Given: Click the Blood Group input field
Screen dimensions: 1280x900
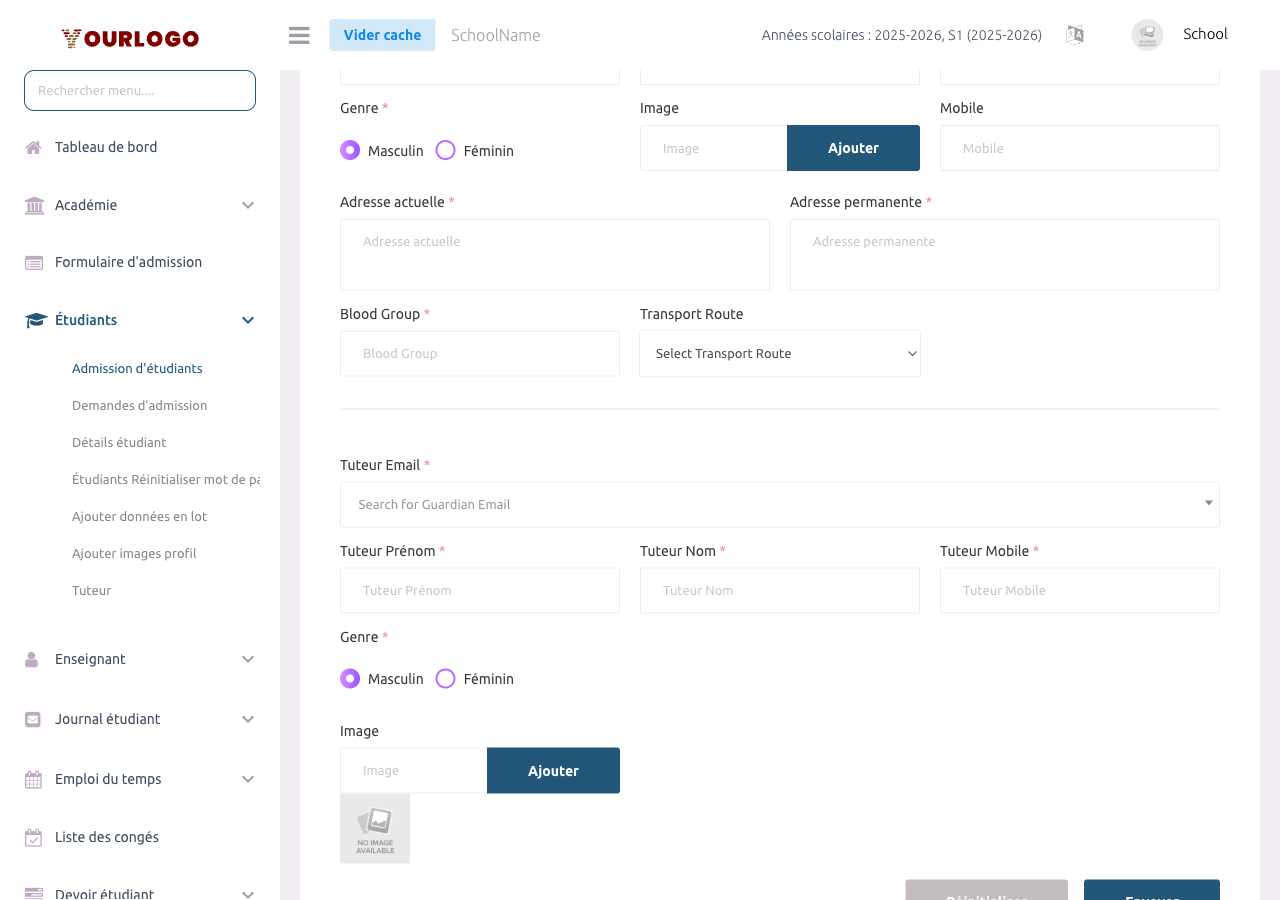Looking at the screenshot, I should pos(480,354).
